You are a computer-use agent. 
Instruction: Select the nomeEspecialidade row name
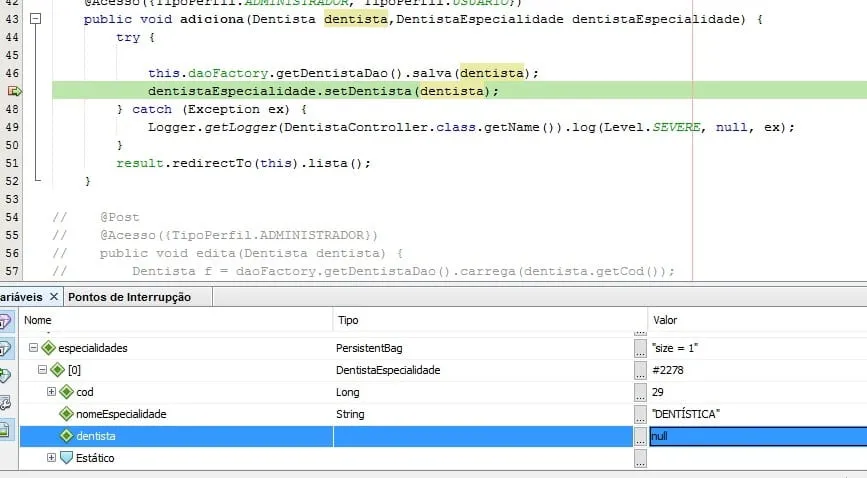pos(121,414)
